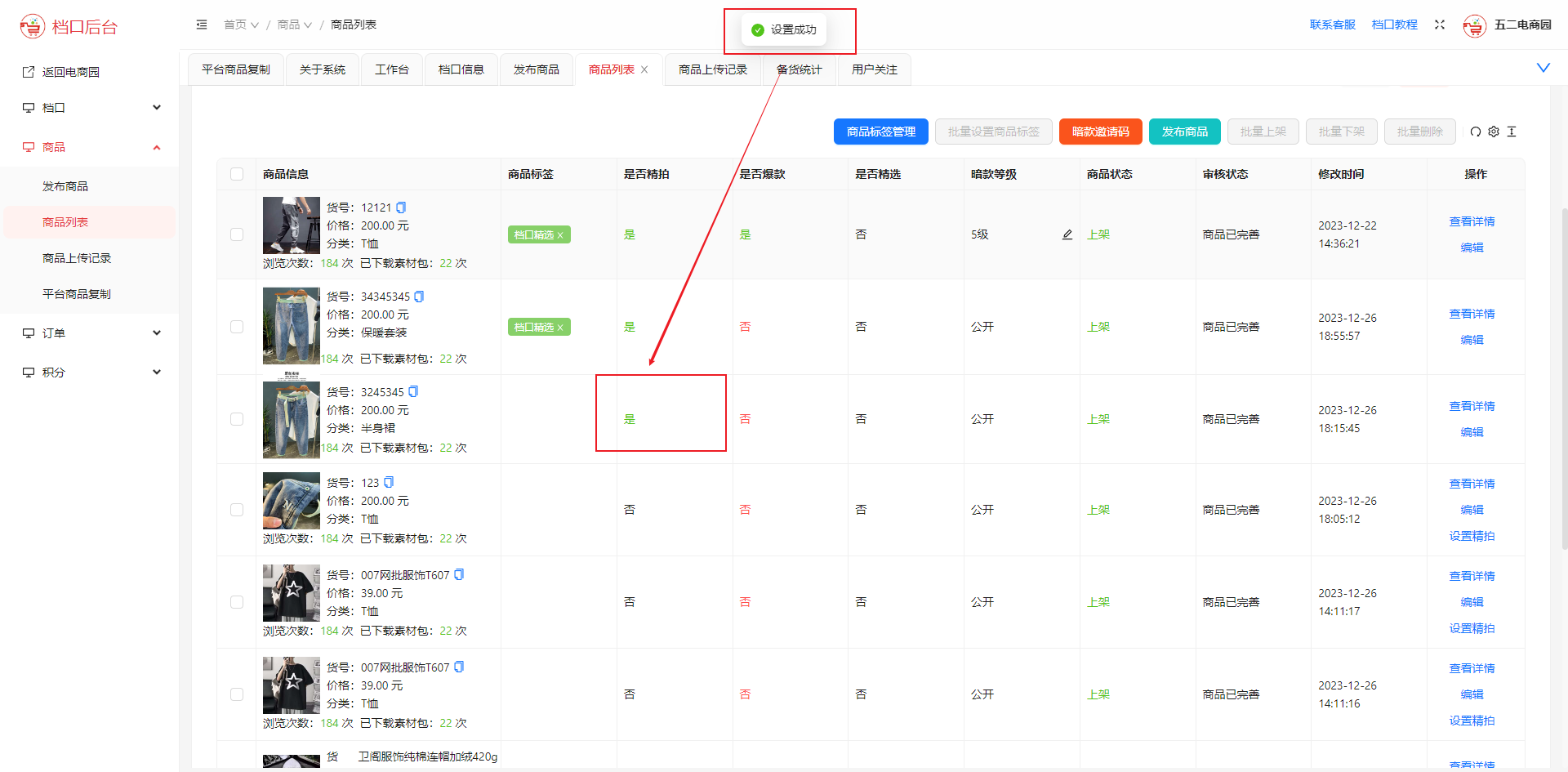Viewport: 1568px width, 772px height.
Task: Open product thumbnail for item 12121
Action: (292, 225)
